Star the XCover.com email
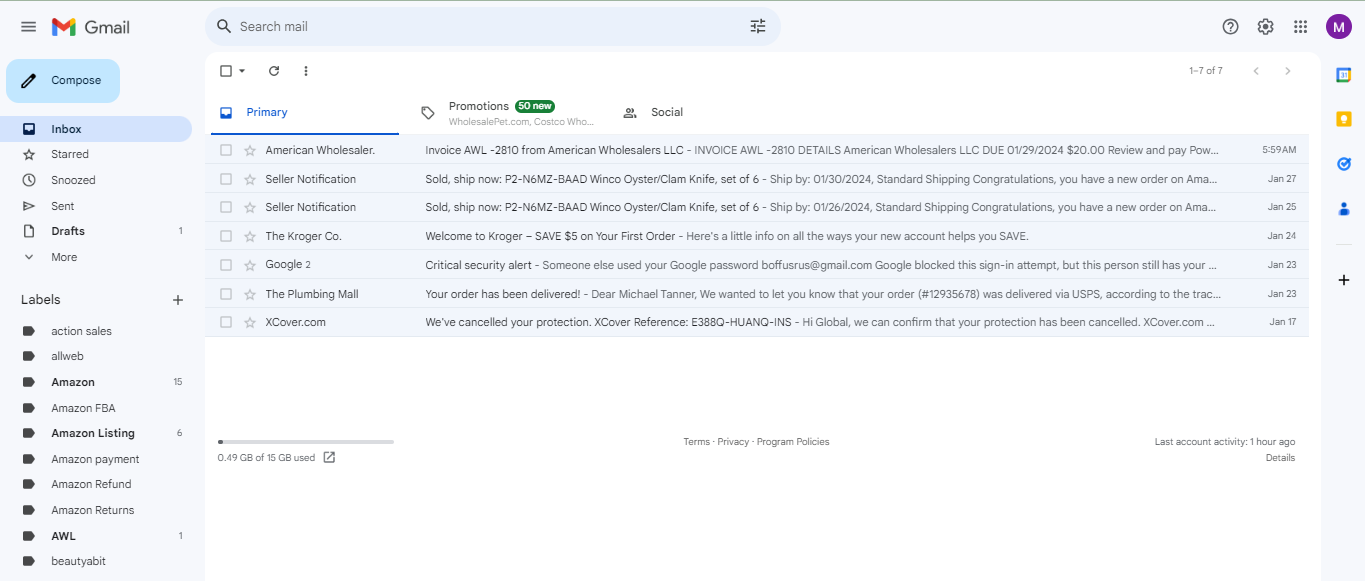Screen dimensions: 1365x581 pos(250,322)
